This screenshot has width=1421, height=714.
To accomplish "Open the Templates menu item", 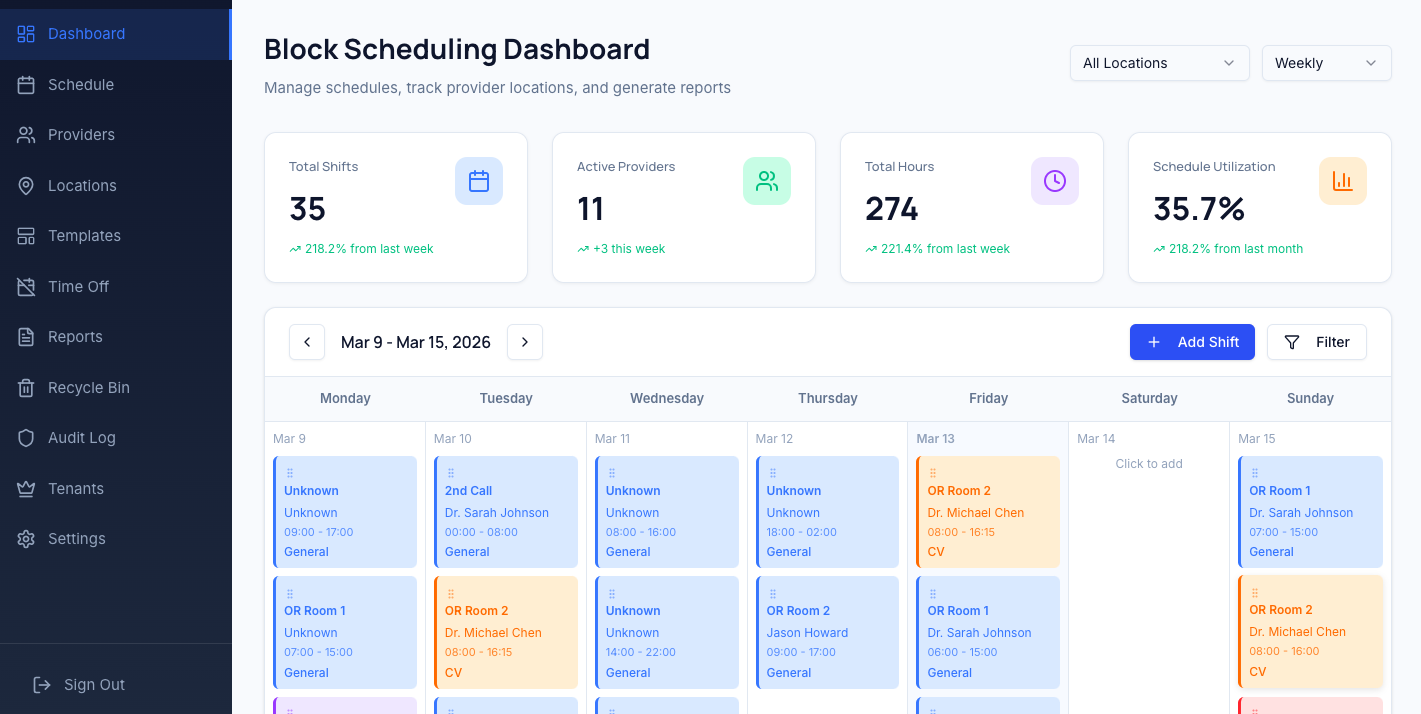I will click(x=116, y=236).
